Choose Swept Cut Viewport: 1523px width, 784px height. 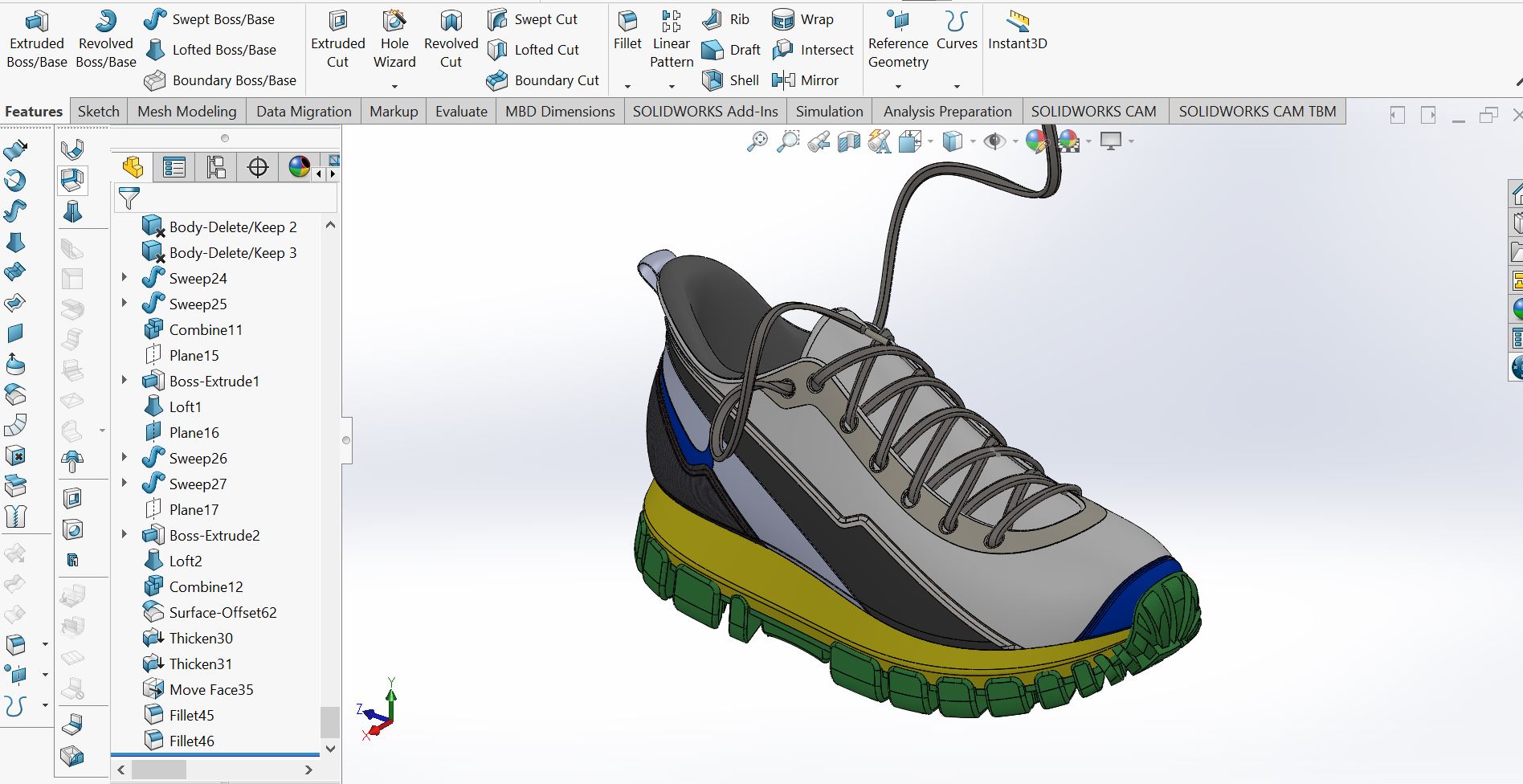[x=533, y=19]
